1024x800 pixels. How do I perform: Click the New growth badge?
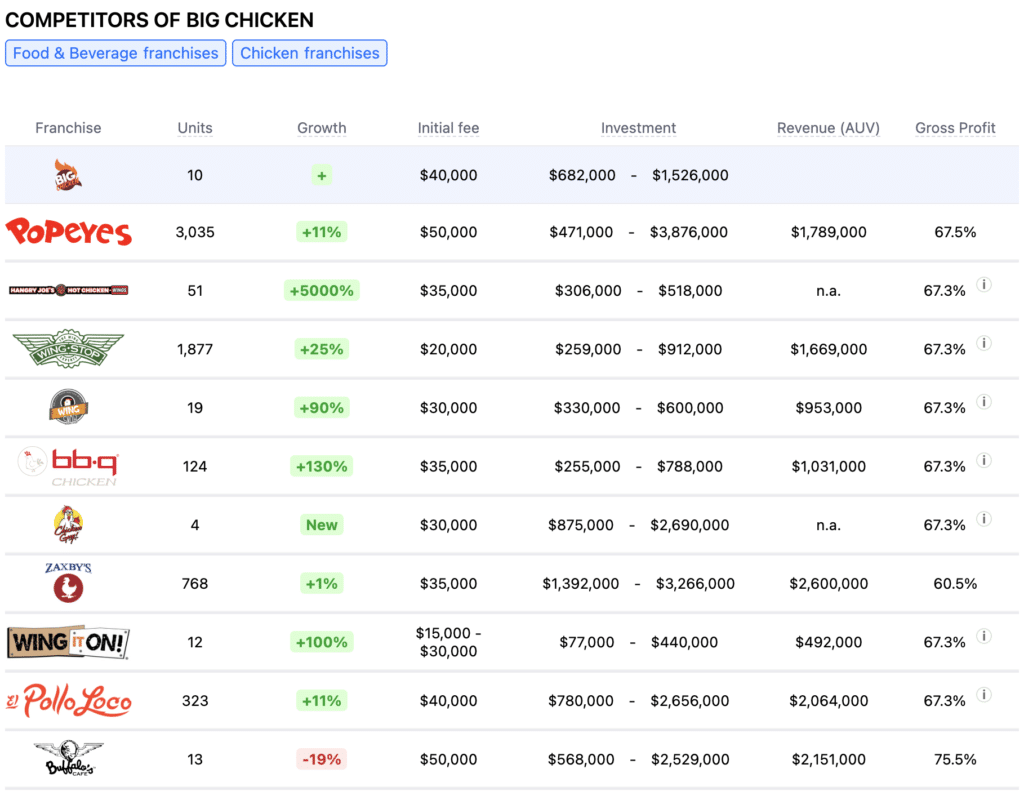[321, 525]
